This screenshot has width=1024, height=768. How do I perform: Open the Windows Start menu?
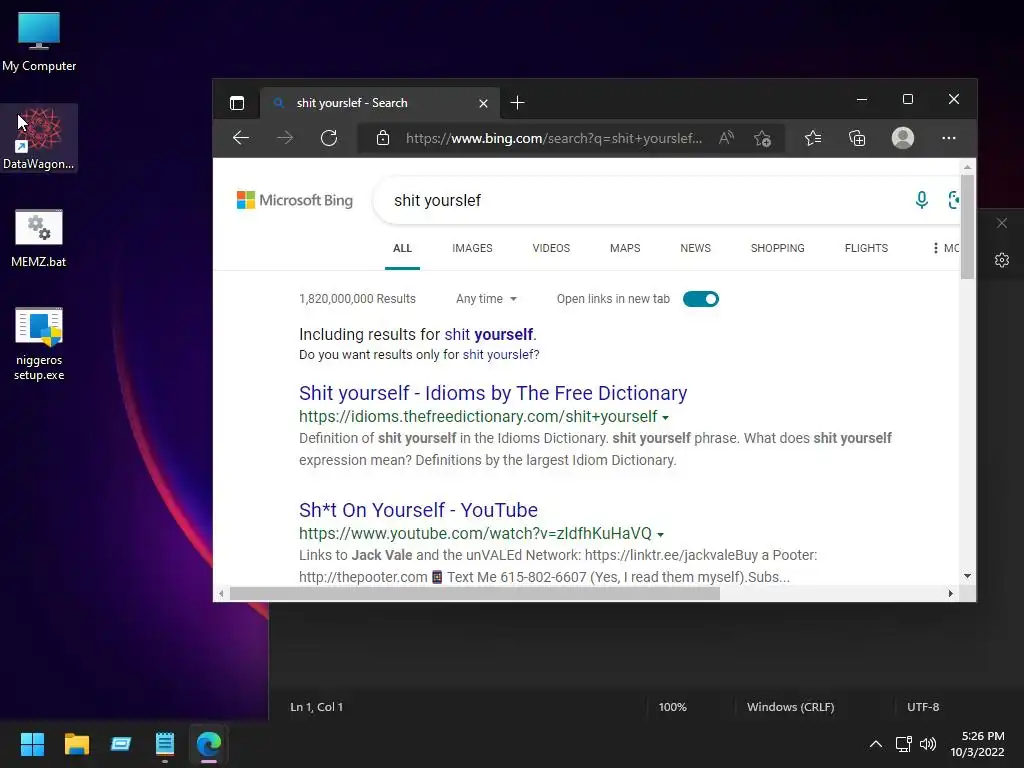[32, 744]
